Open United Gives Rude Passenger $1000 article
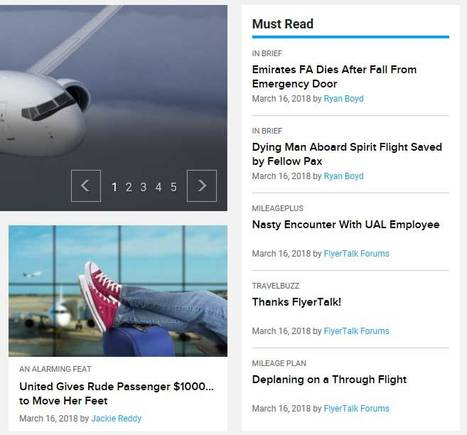This screenshot has width=467, height=435. pyautogui.click(x=117, y=394)
